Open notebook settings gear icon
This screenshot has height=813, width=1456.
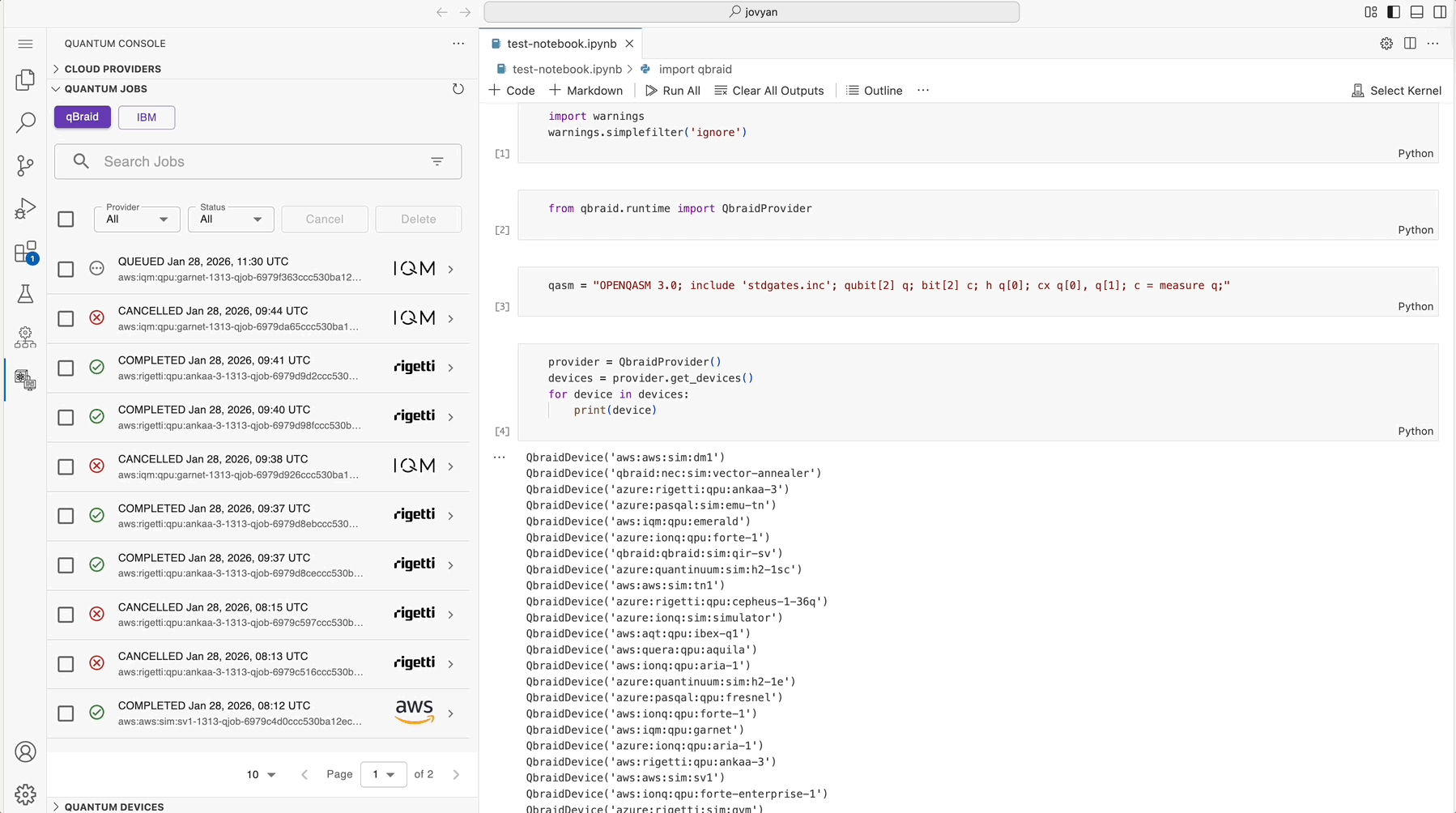click(1386, 44)
